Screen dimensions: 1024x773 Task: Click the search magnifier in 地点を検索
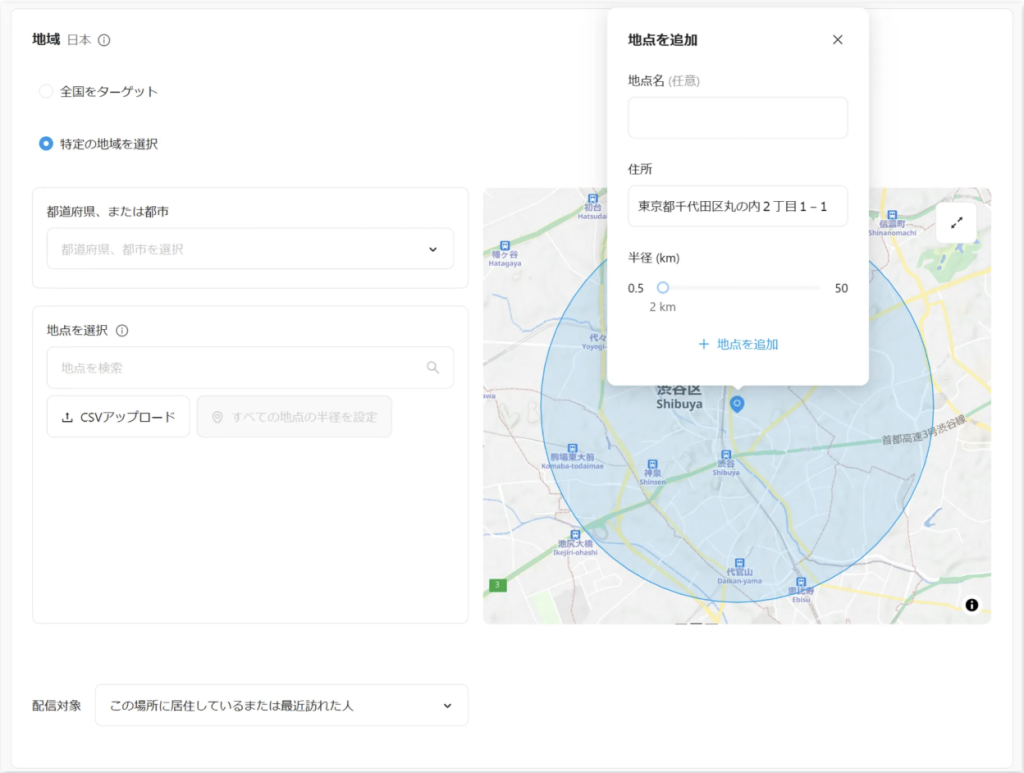click(433, 368)
